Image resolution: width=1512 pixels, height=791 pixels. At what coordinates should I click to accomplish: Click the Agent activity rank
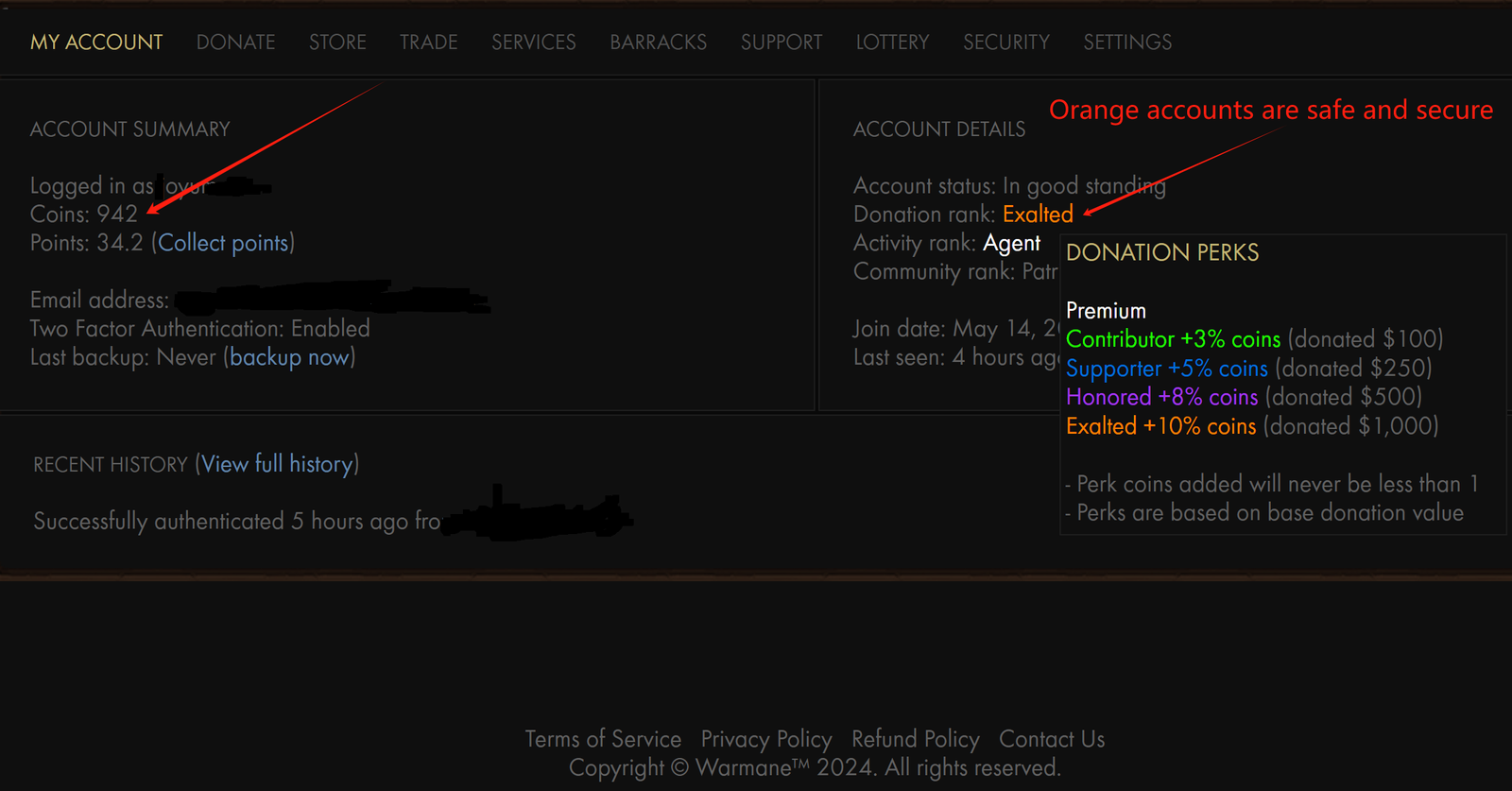tap(1011, 243)
